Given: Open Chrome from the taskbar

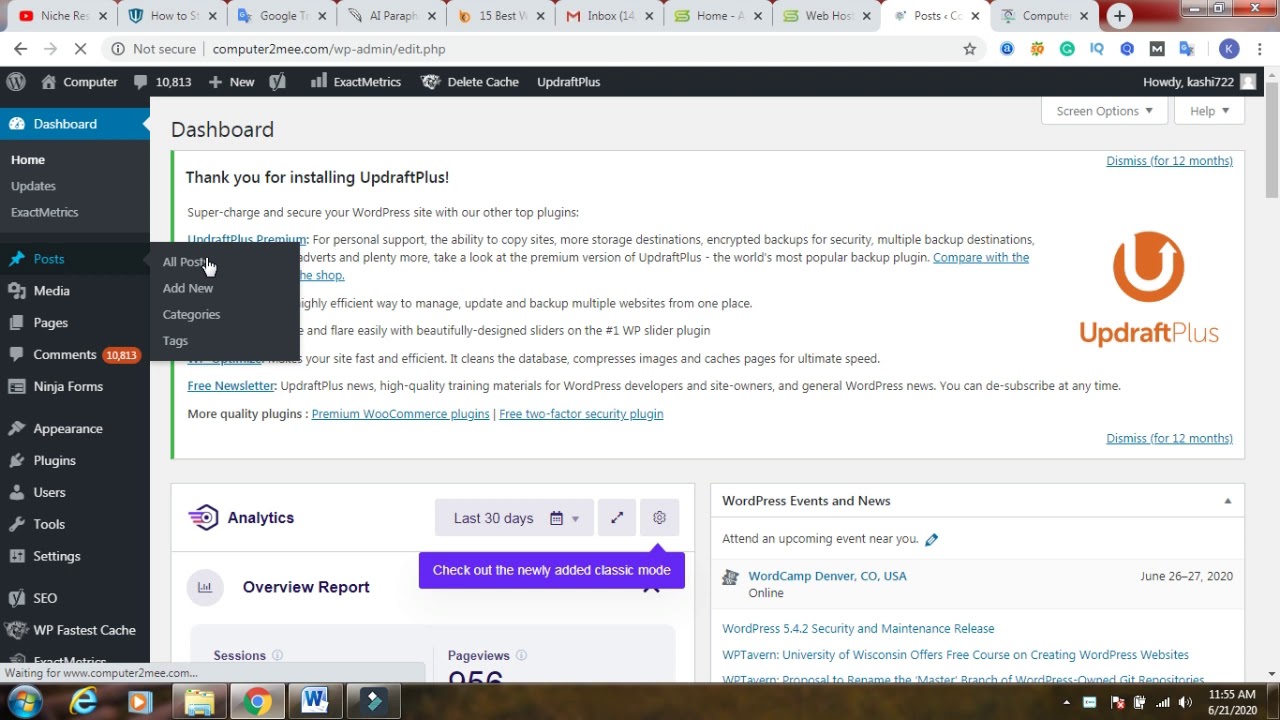Looking at the screenshot, I should pyautogui.click(x=257, y=702).
